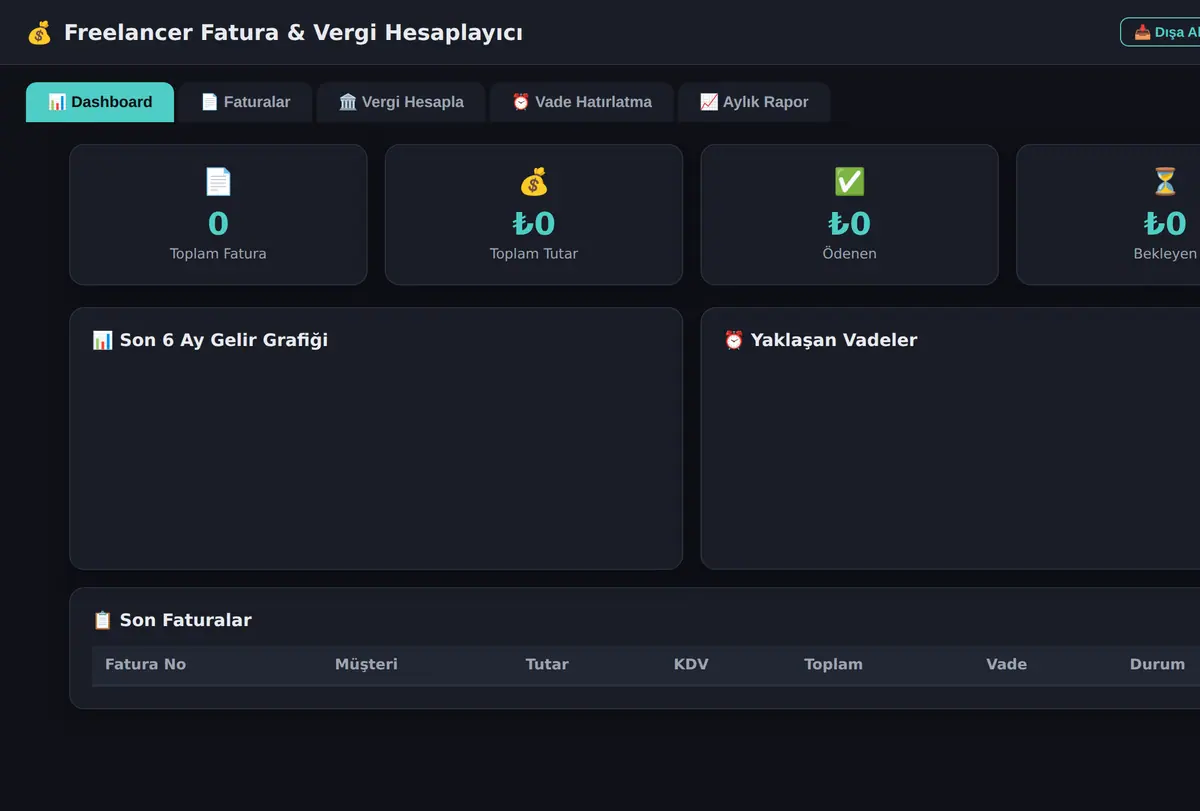
Task: Click the Toplam Fatura label
Action: click(x=218, y=254)
